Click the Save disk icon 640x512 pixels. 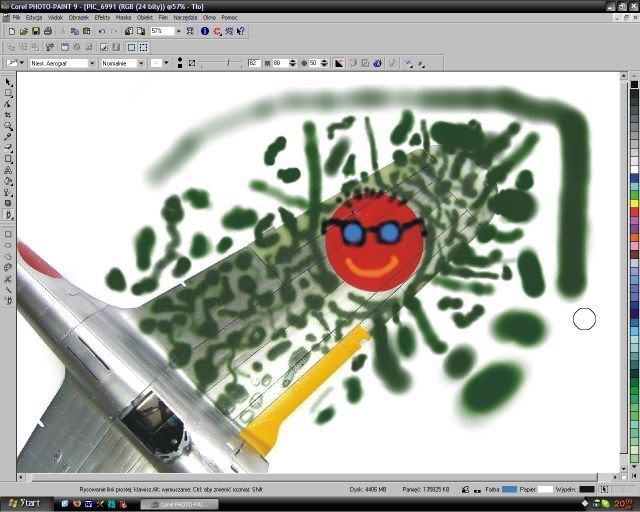click(x=36, y=31)
